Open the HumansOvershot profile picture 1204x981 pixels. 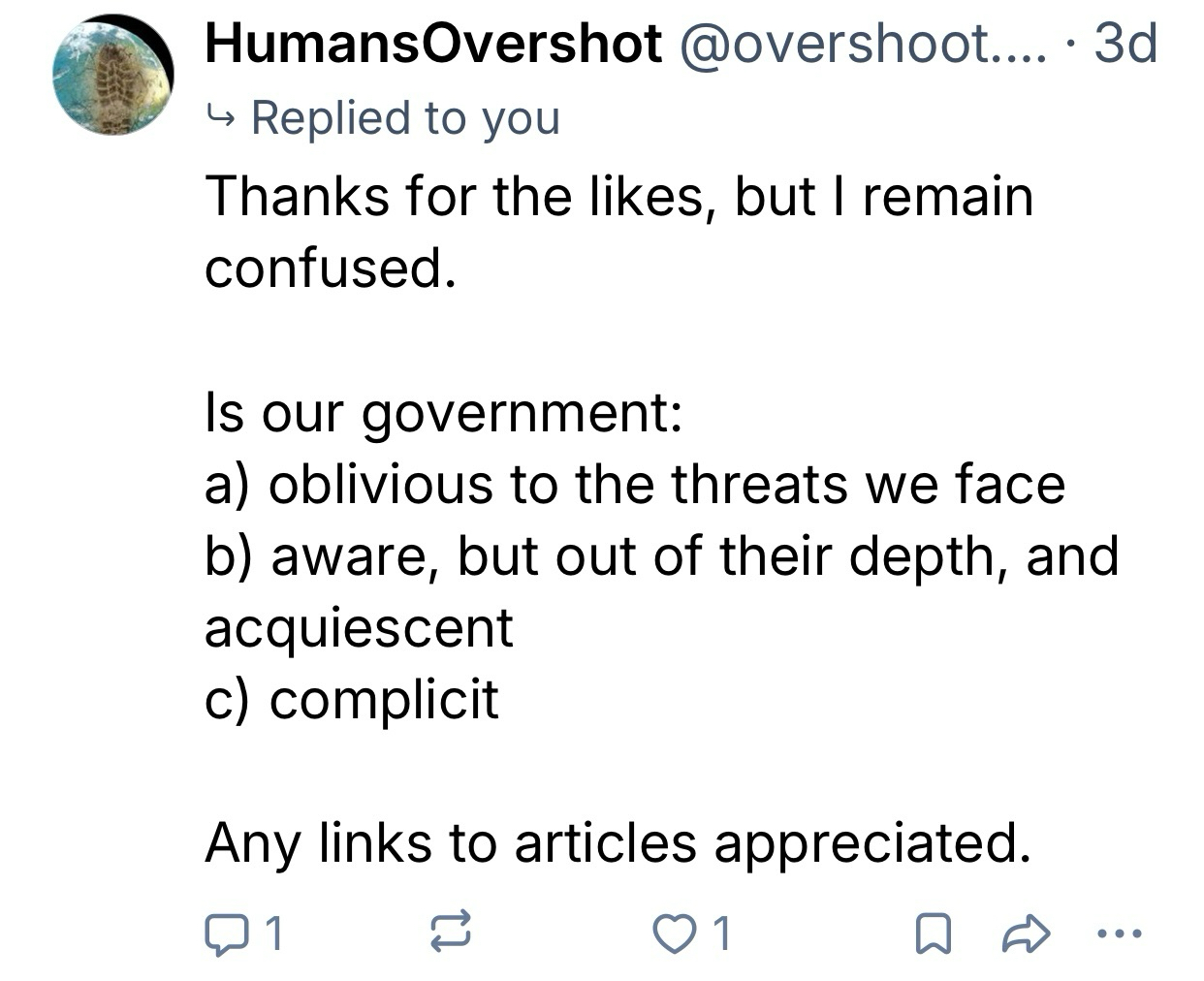click(x=113, y=76)
